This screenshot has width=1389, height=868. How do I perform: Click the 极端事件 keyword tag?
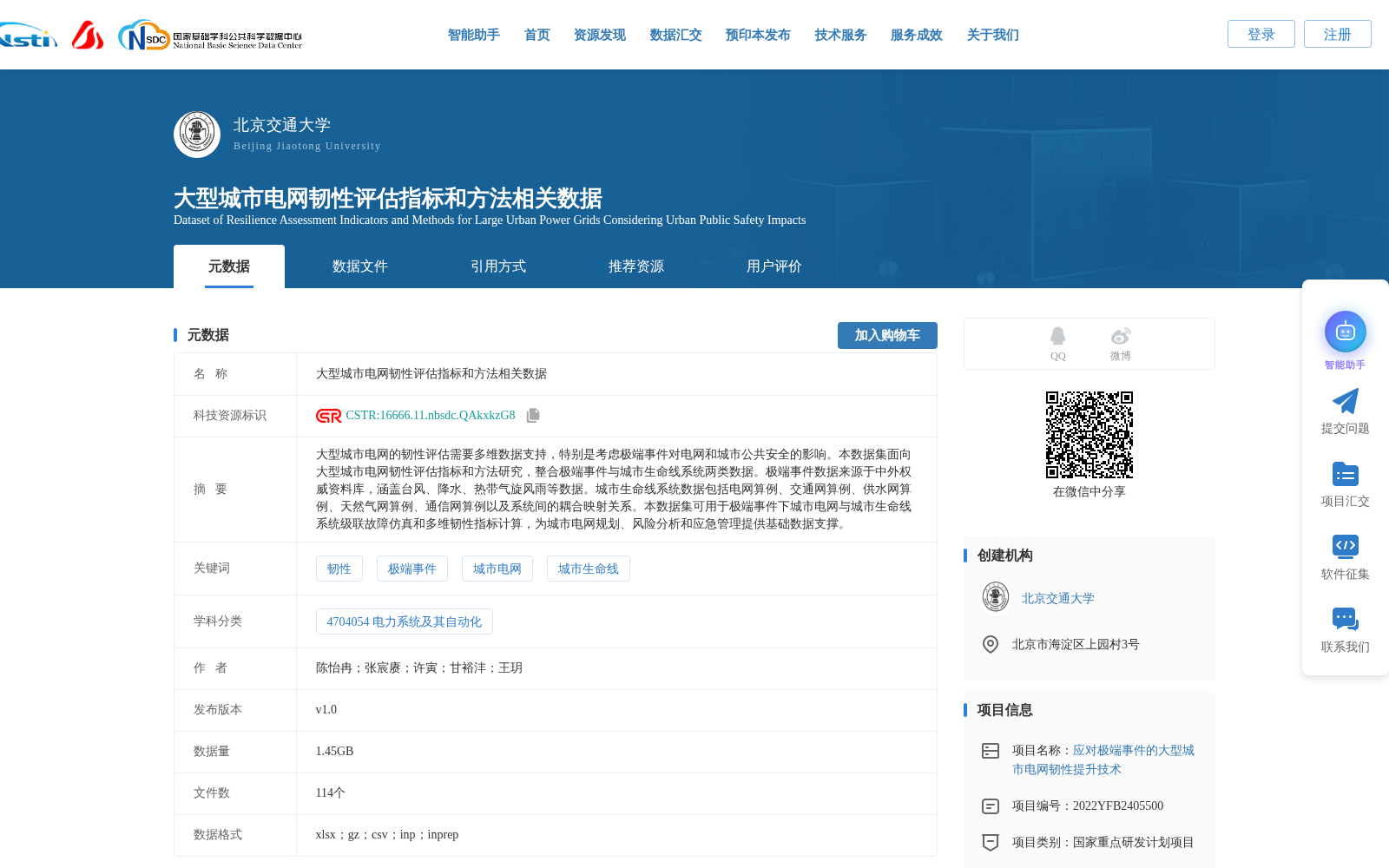[412, 569]
